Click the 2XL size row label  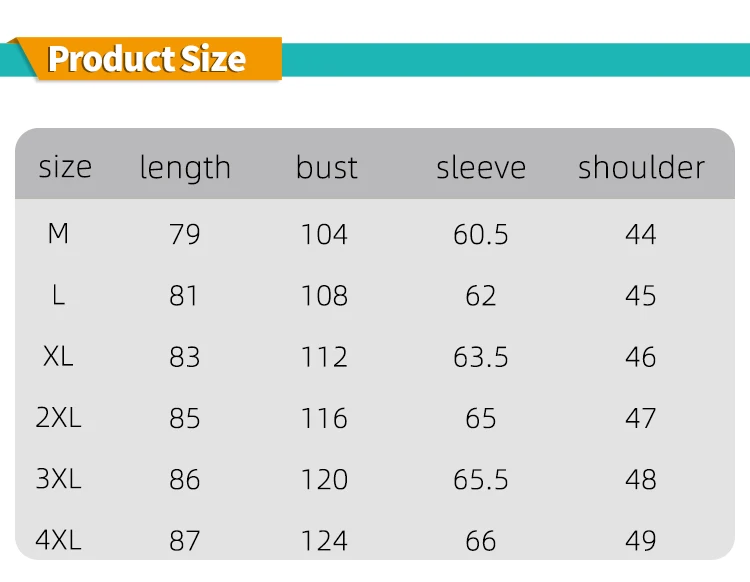point(58,417)
